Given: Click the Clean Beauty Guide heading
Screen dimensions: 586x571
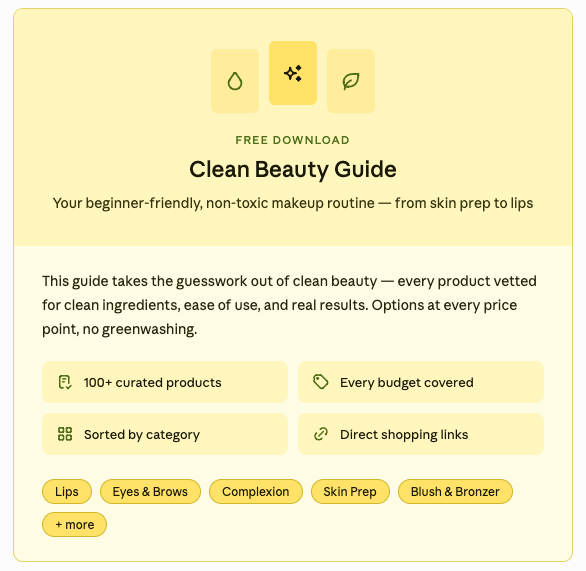Looking at the screenshot, I should tap(293, 169).
